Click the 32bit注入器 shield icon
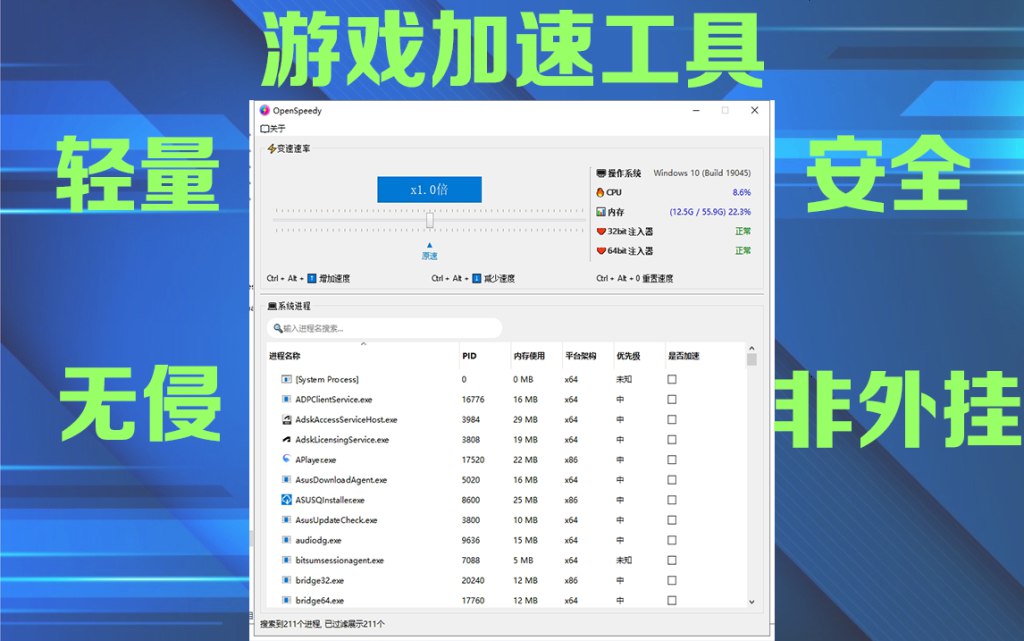Screen dimensions: 1024x641 click(x=600, y=231)
